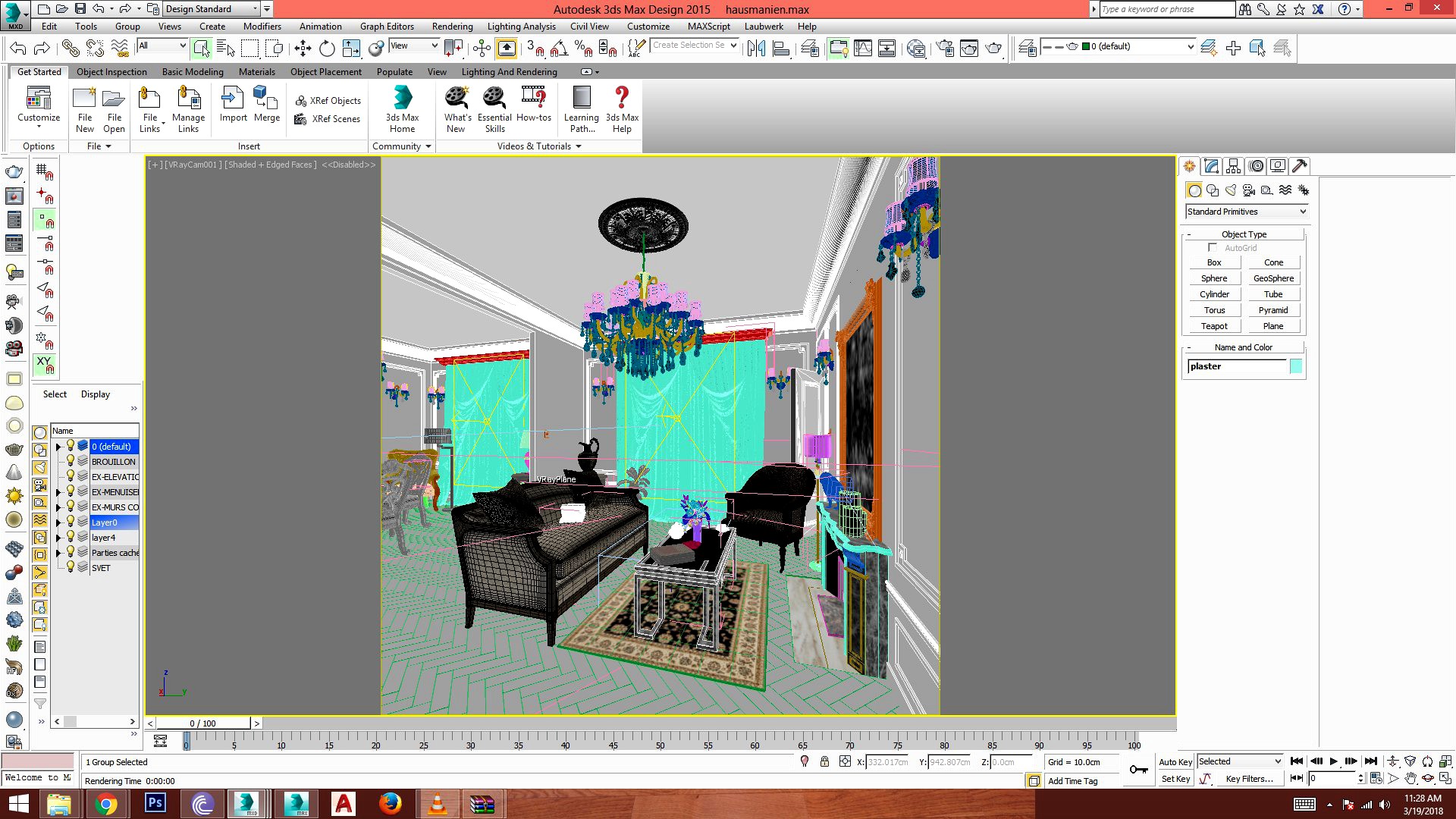Viewport: 1456px width, 819px height.
Task: Open the Design Standard workspace dropdown
Action: (211, 9)
